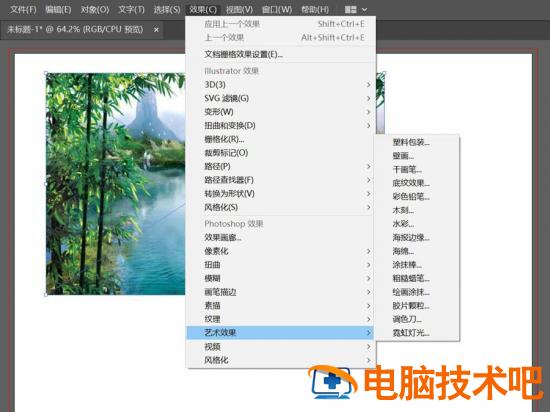
Task: Expand the 像素化 submenu
Action: tap(281, 251)
